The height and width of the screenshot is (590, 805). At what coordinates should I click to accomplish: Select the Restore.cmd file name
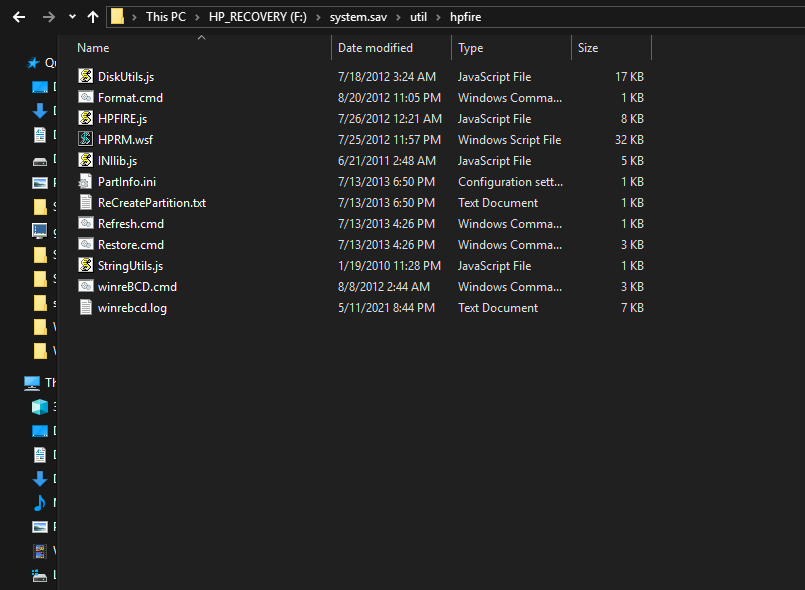[x=131, y=245]
